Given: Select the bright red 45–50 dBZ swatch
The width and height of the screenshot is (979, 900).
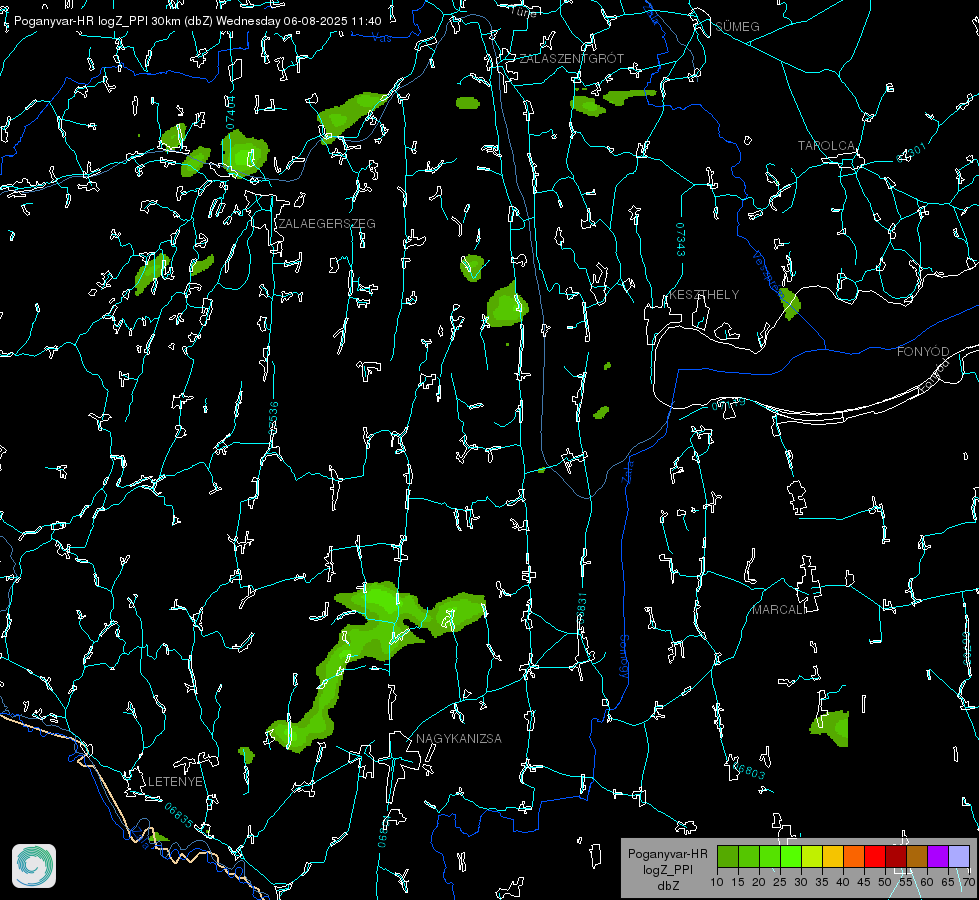Looking at the screenshot, I should pos(875,856).
